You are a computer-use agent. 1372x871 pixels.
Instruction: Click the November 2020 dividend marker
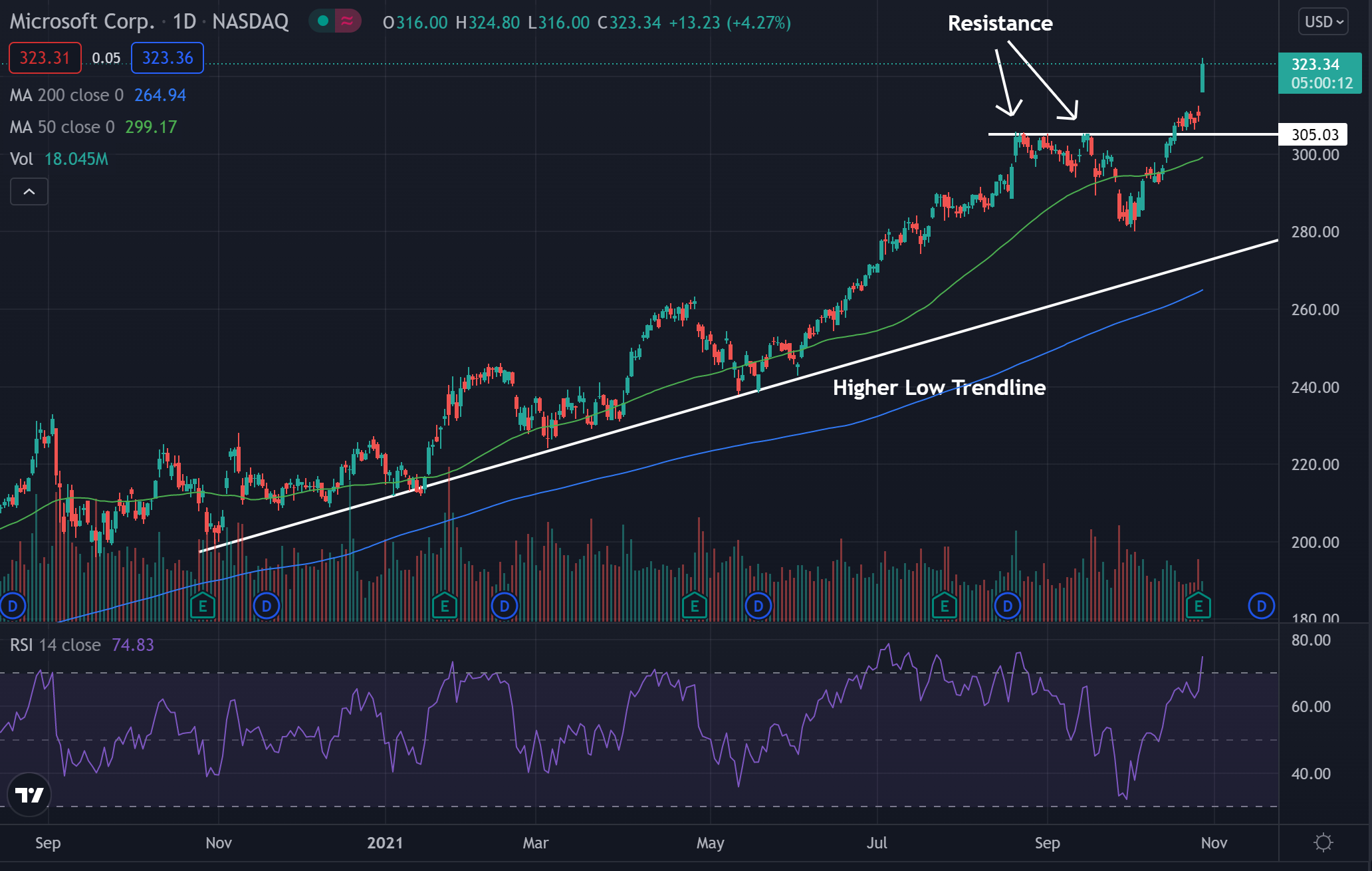pos(267,606)
